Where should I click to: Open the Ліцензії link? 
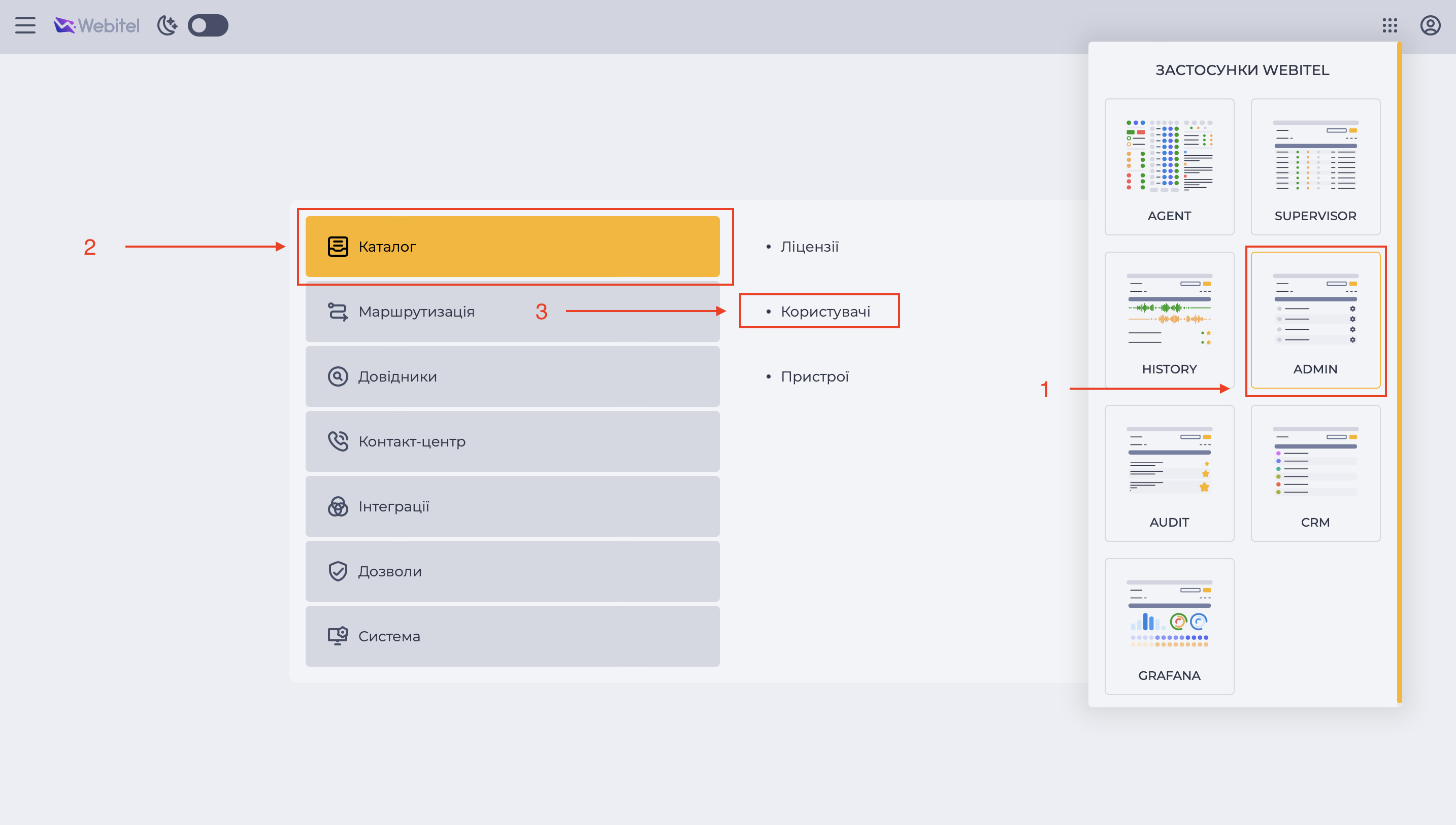809,247
